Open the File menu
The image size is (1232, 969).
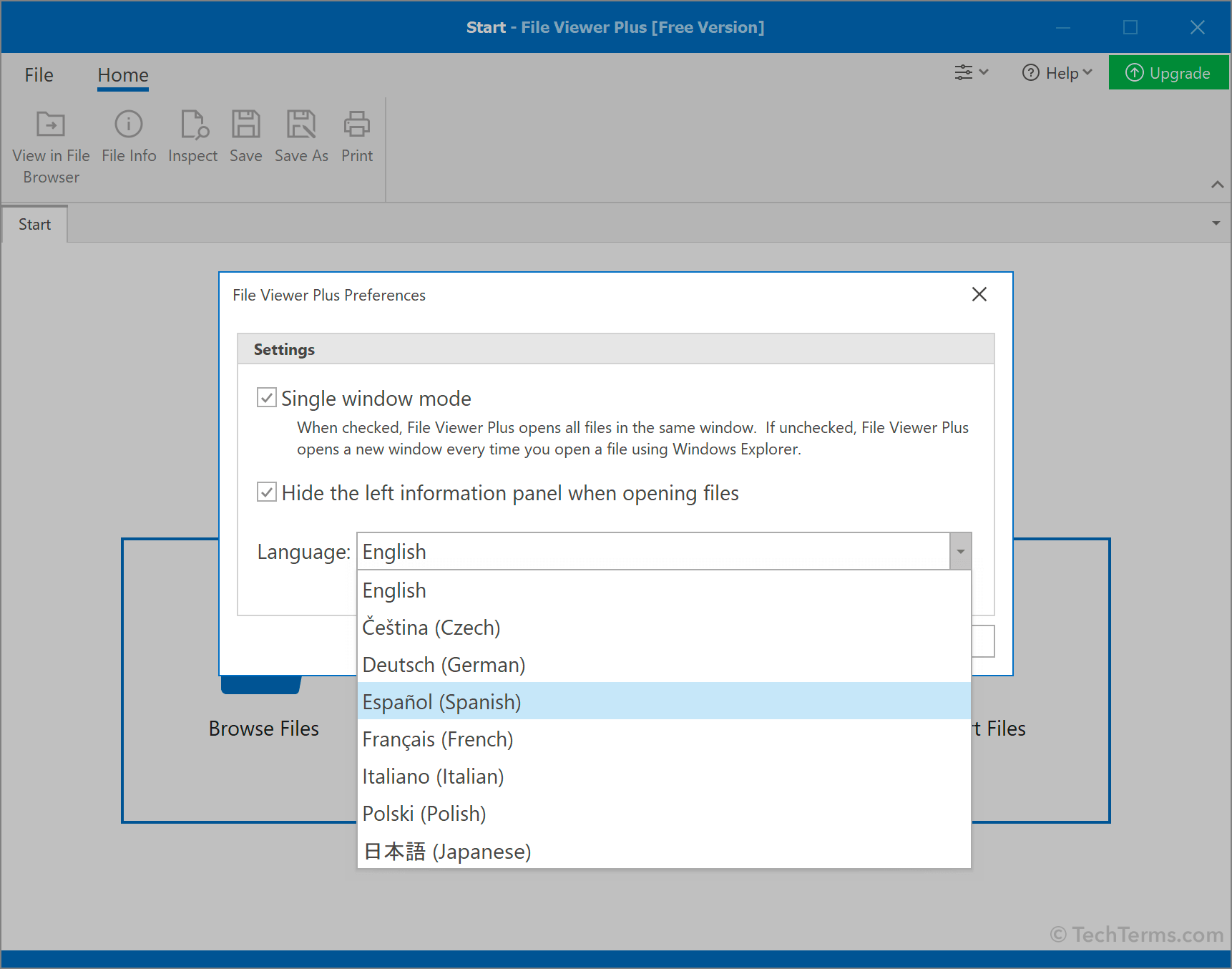tap(39, 75)
